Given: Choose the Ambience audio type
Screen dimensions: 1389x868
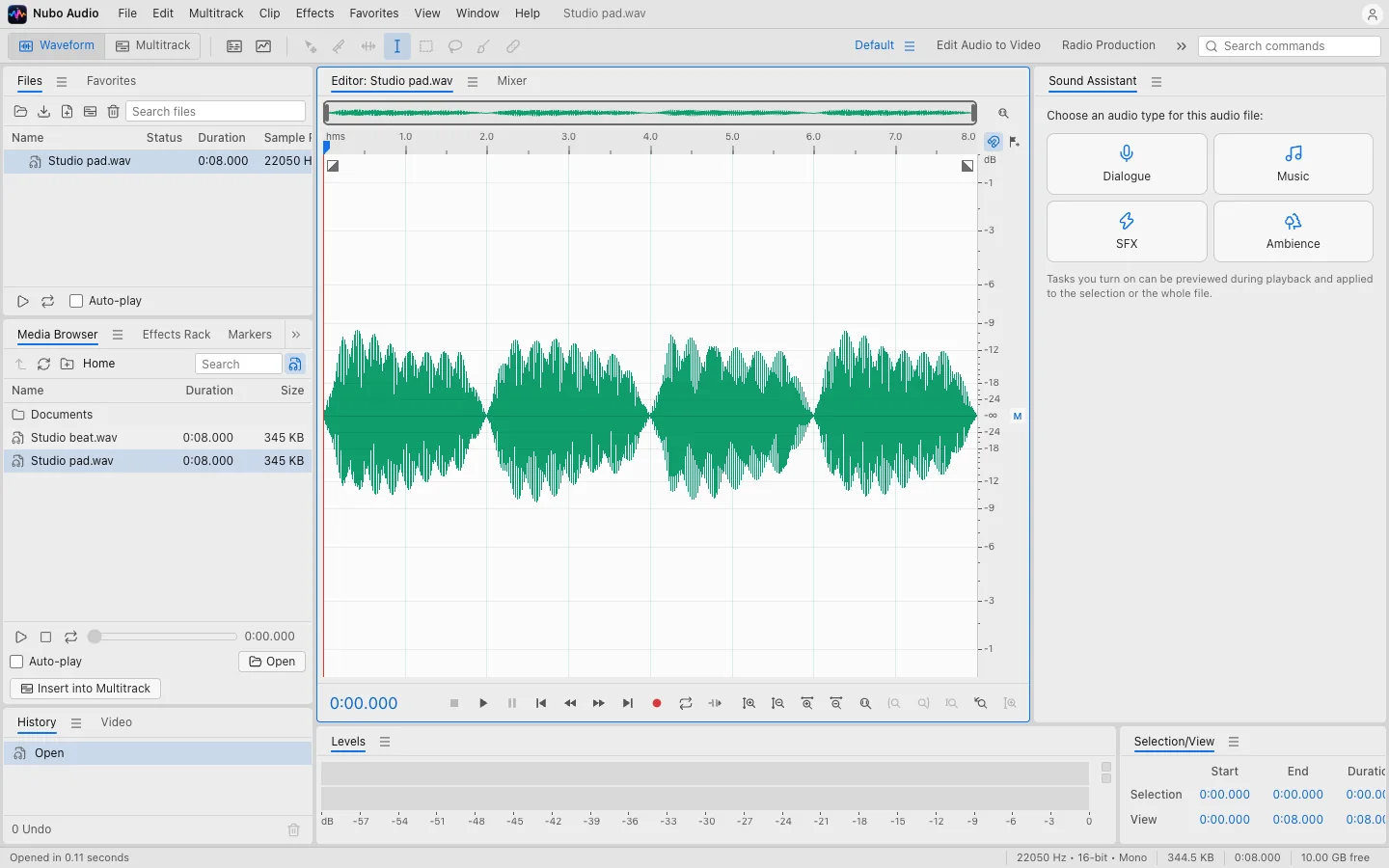Looking at the screenshot, I should point(1293,231).
